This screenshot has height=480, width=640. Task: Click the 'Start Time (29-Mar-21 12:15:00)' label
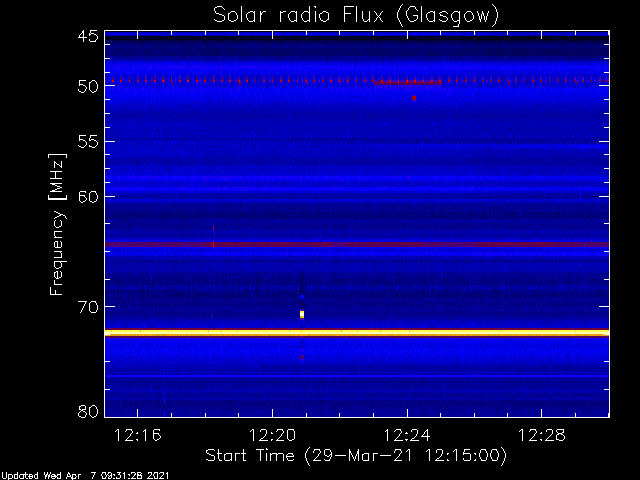(x=356, y=456)
